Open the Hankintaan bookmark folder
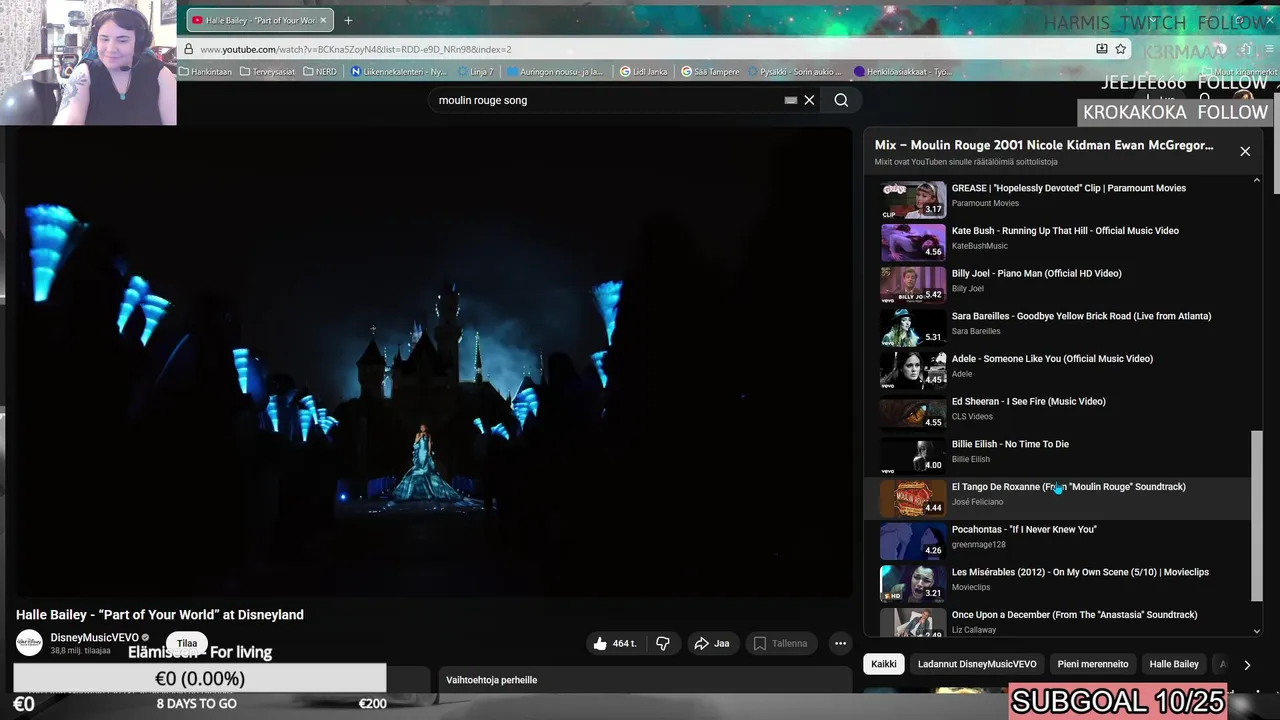The image size is (1280, 720). (x=205, y=72)
